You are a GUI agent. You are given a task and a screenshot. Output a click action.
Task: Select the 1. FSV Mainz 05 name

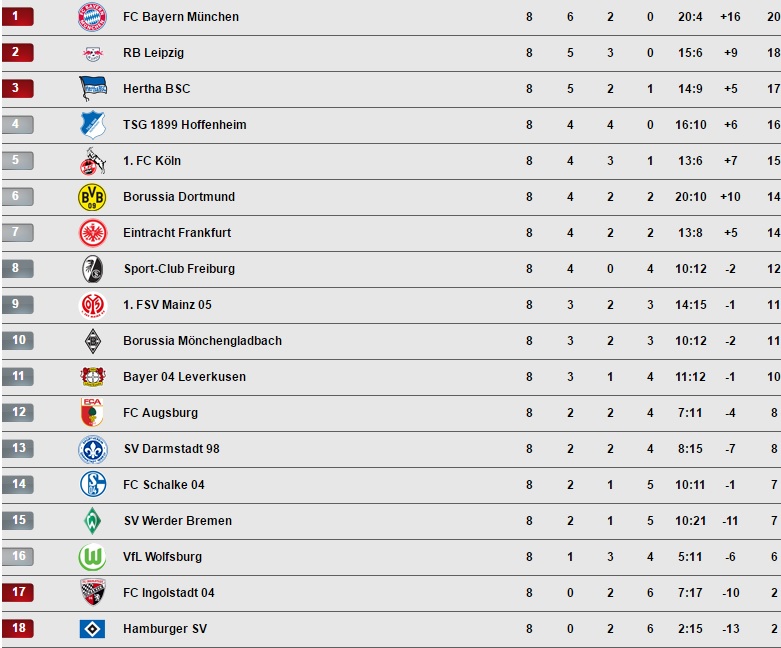(167, 304)
